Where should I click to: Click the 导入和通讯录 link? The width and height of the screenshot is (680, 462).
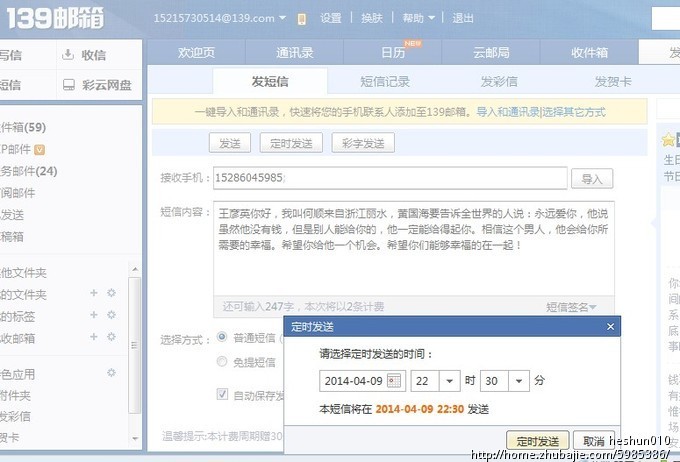coord(508,112)
